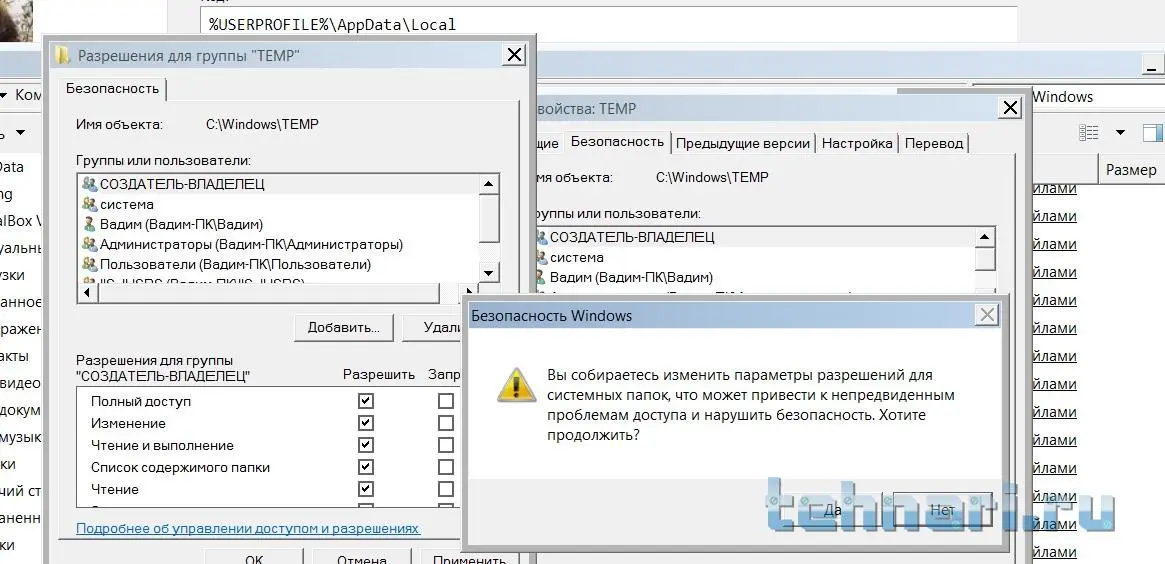Click Пользователи group icon in permissions list

pos(90,264)
